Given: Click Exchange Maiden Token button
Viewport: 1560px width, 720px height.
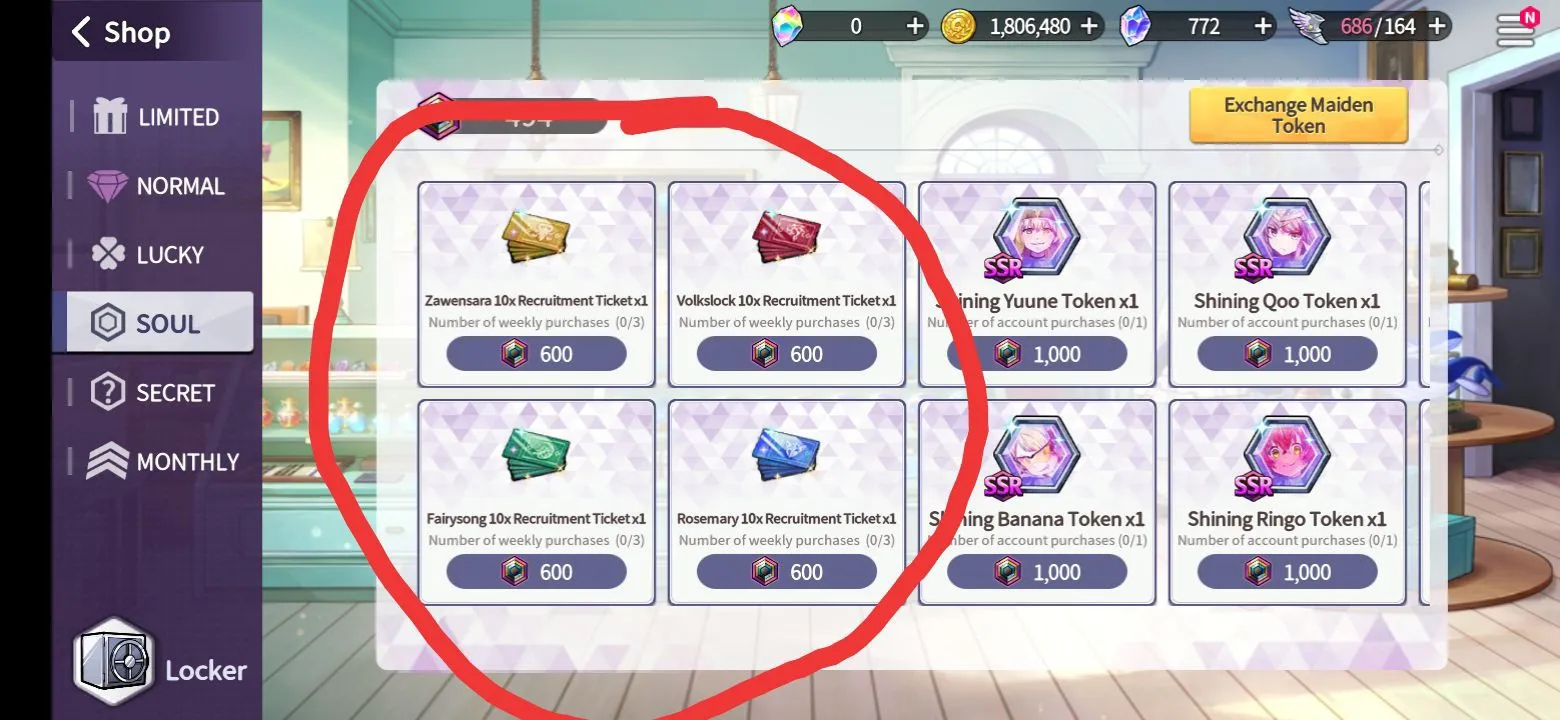Looking at the screenshot, I should 1298,115.
